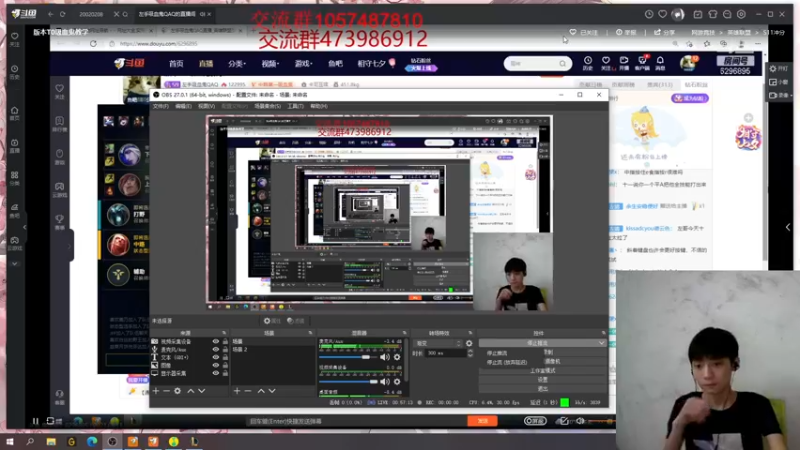Add a new scene in OBS Scenes panel
This screenshot has height=450, width=800.
pos(237,391)
